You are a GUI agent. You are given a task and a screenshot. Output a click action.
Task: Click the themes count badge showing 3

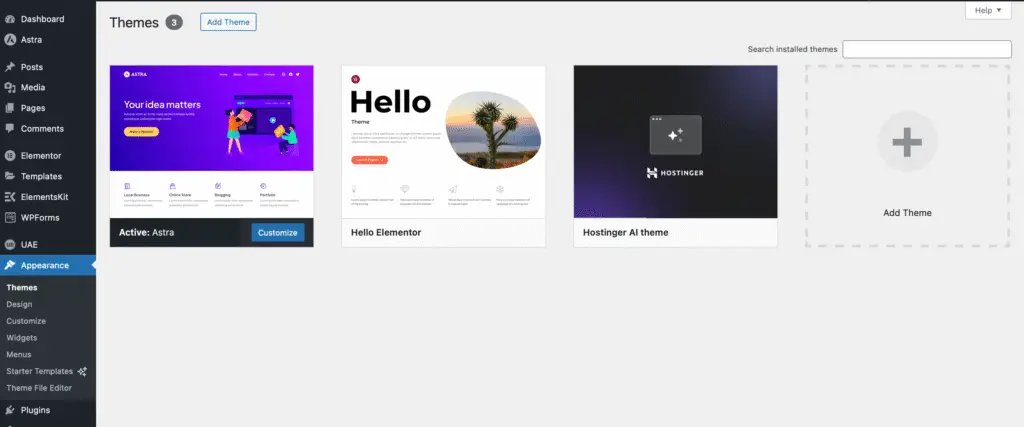tap(174, 22)
